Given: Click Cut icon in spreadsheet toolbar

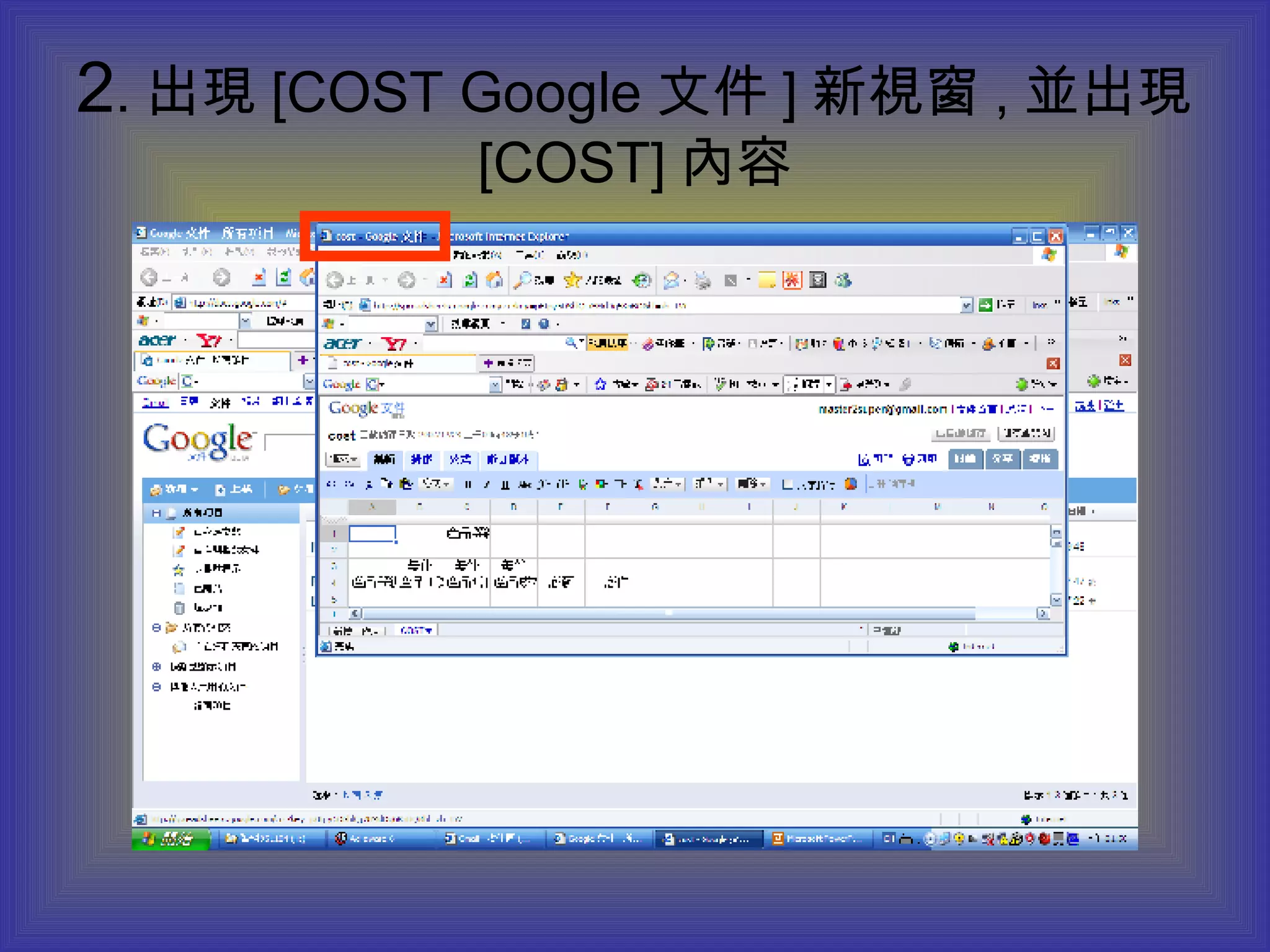Looking at the screenshot, I should pos(369,484).
